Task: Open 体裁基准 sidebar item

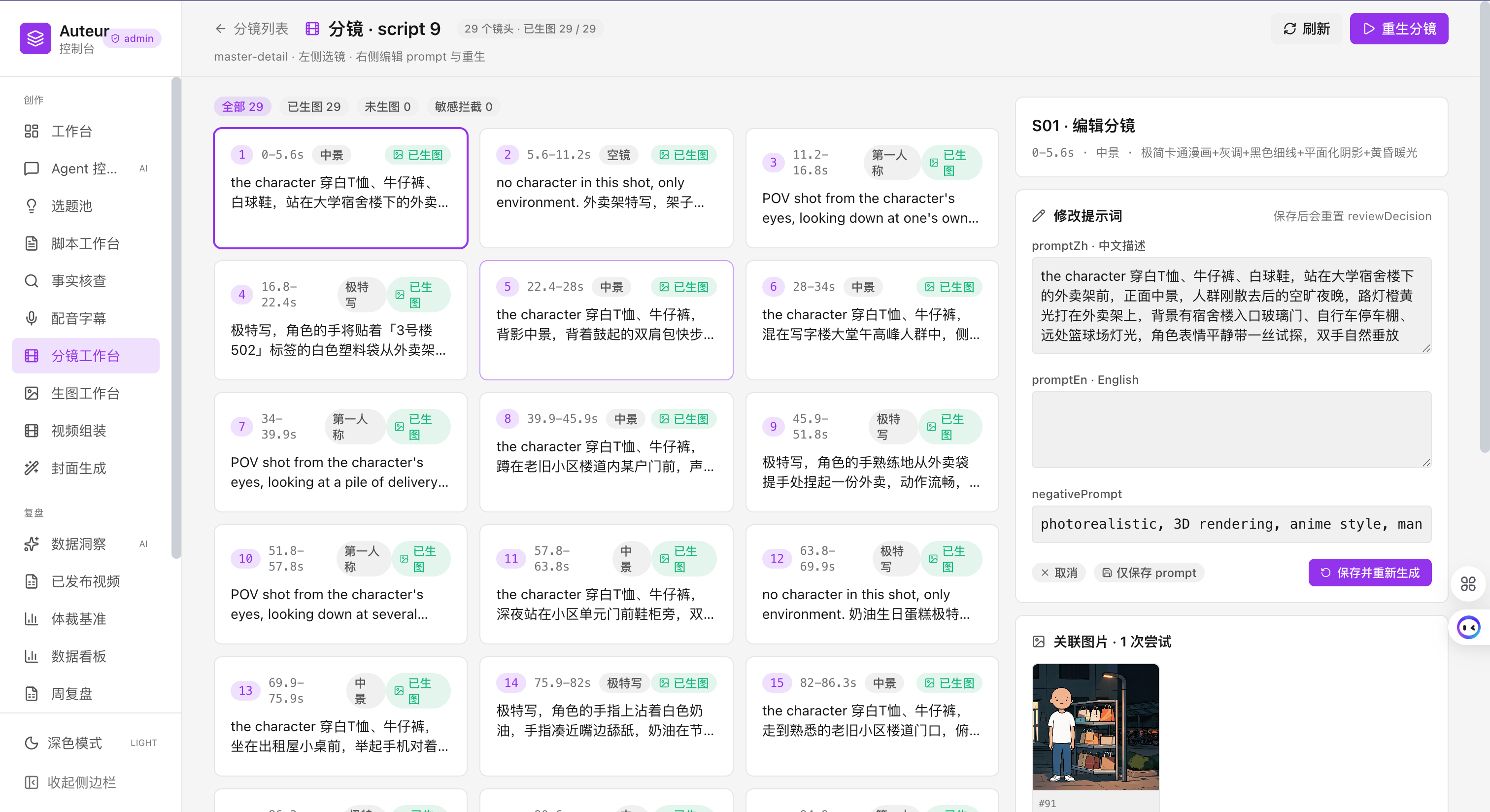Action: (86, 619)
